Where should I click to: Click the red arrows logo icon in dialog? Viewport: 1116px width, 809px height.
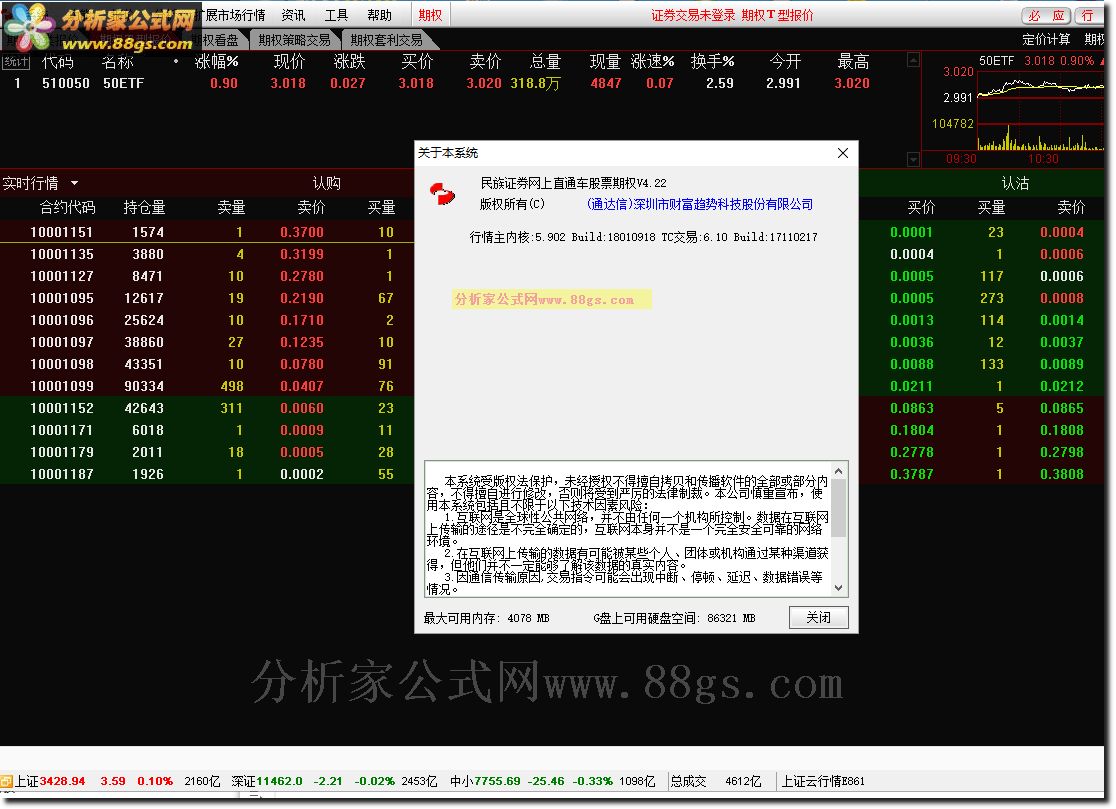(443, 193)
